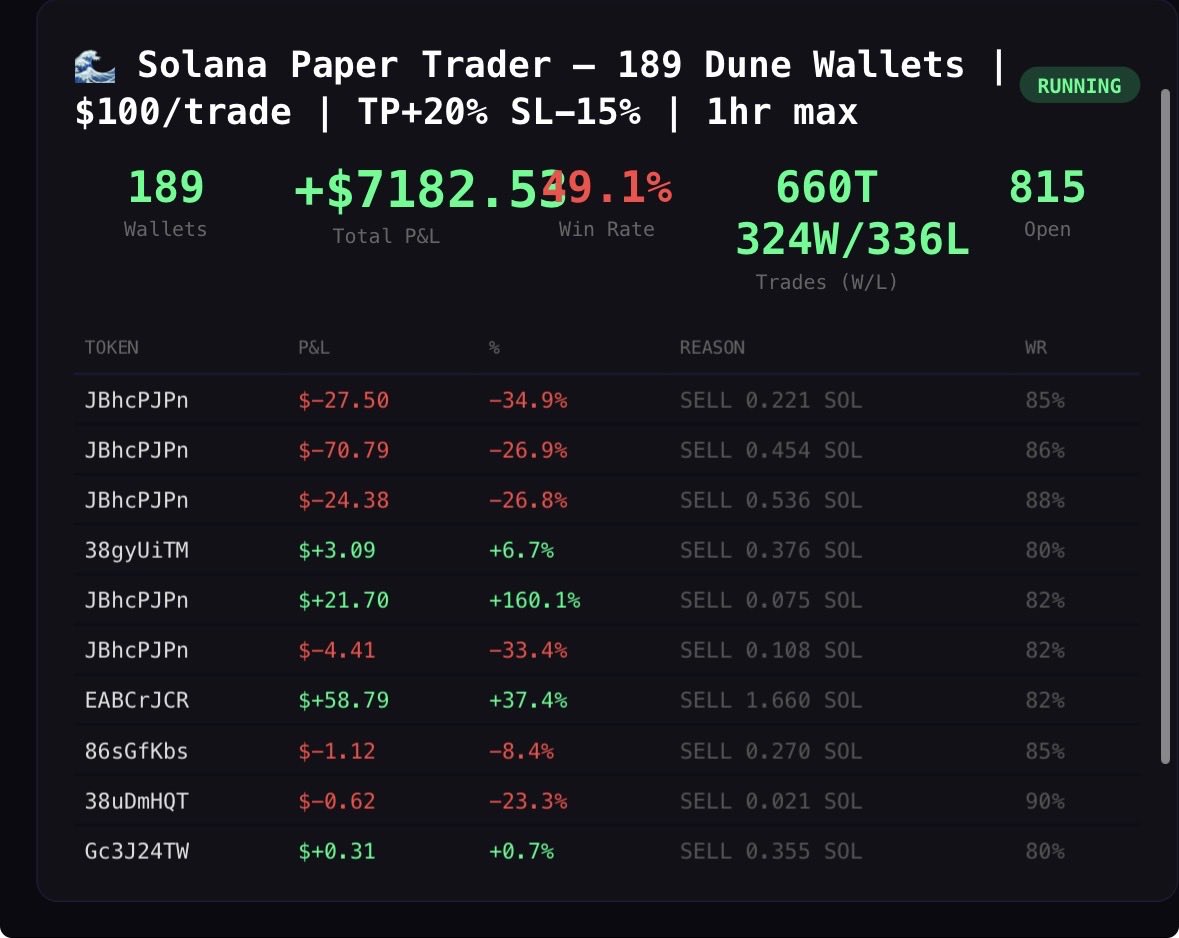Click the RUNNING status badge

click(x=1079, y=86)
